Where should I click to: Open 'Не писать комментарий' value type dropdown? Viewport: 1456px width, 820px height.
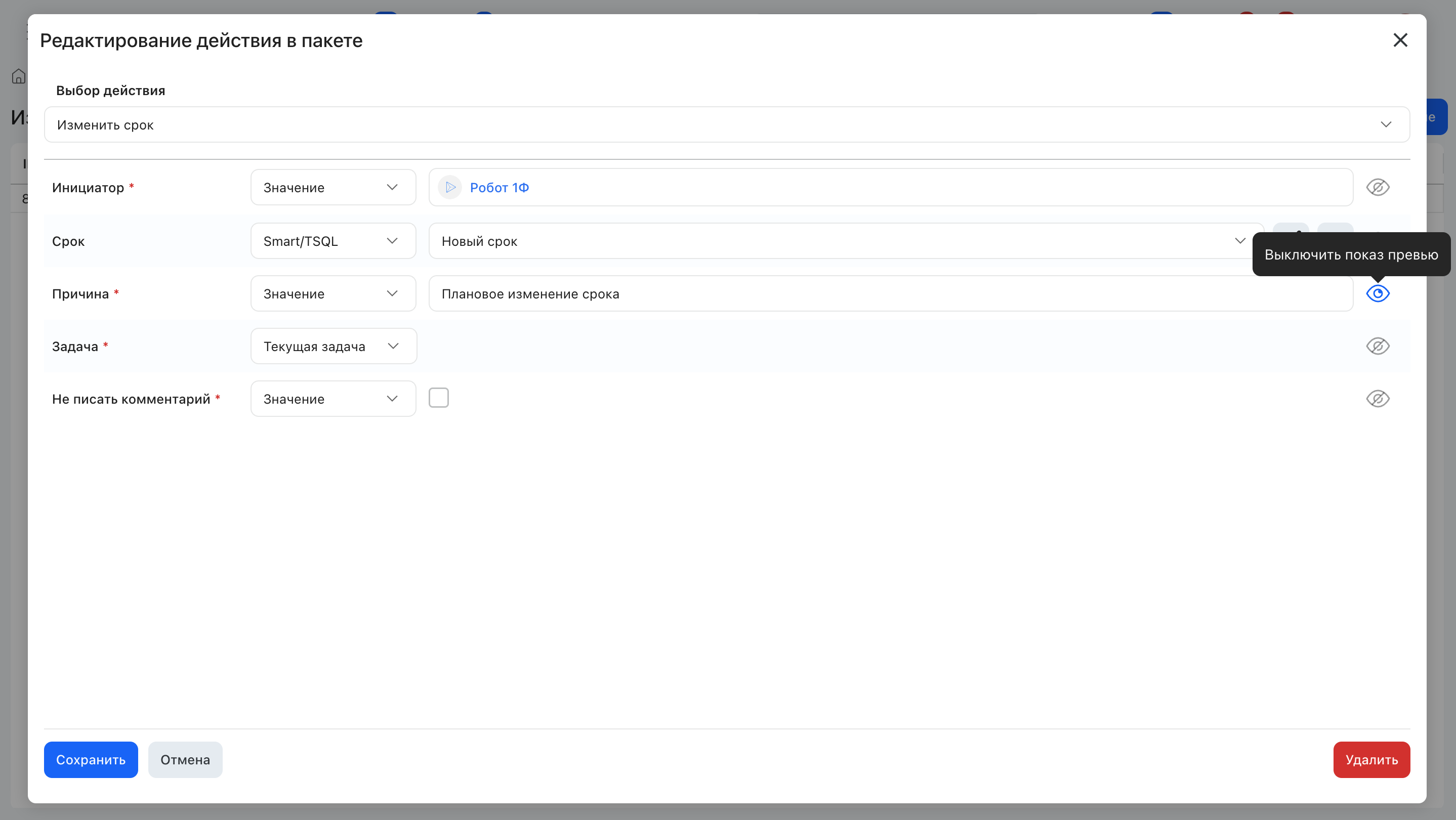(333, 399)
